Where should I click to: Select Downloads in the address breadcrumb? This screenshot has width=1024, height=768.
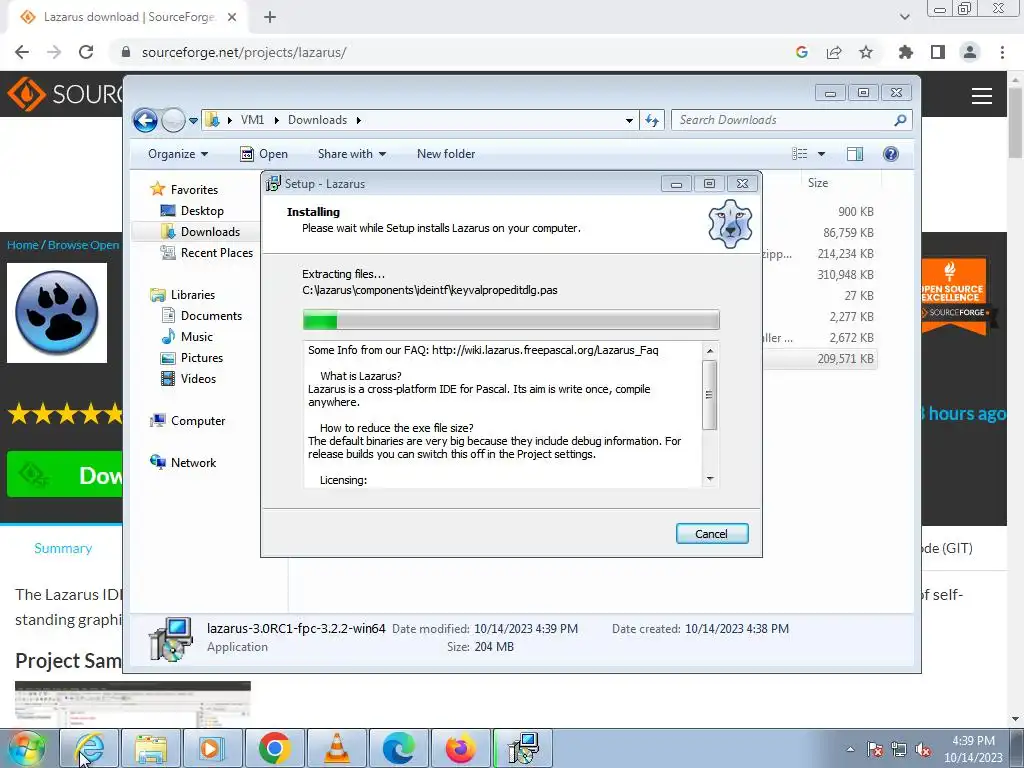point(317,120)
